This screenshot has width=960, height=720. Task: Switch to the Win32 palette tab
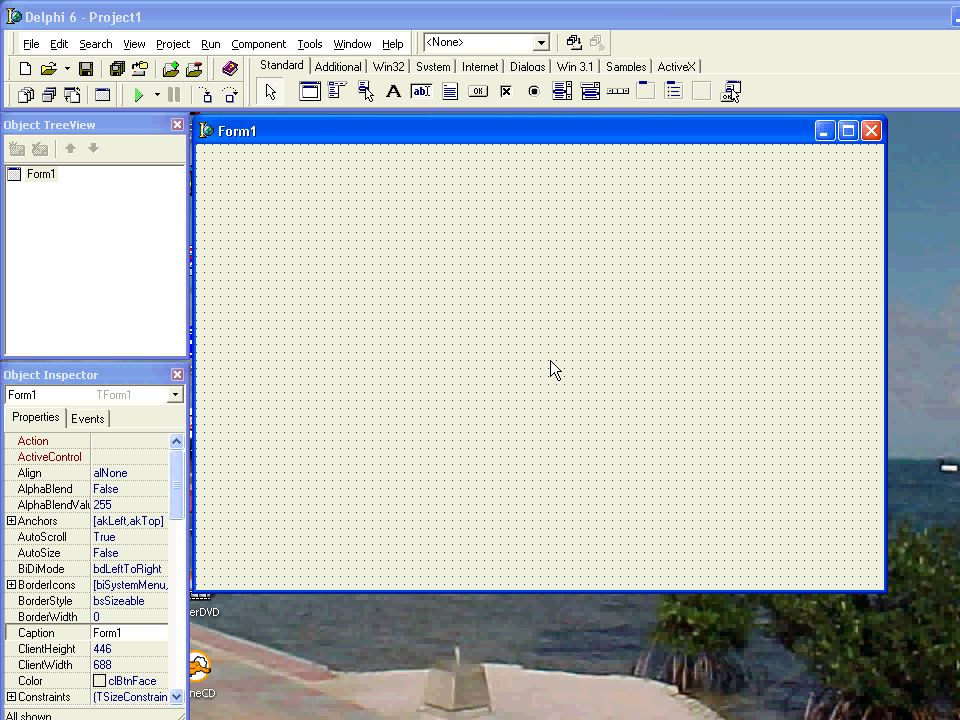tap(388, 67)
